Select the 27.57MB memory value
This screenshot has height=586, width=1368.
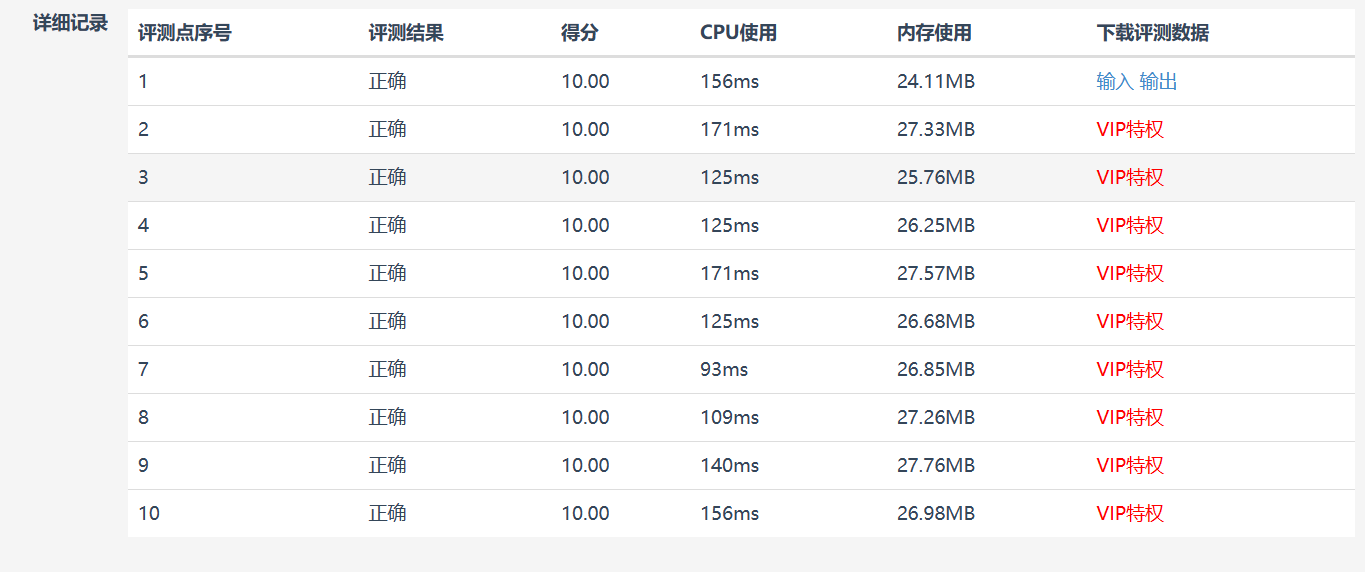(x=936, y=274)
